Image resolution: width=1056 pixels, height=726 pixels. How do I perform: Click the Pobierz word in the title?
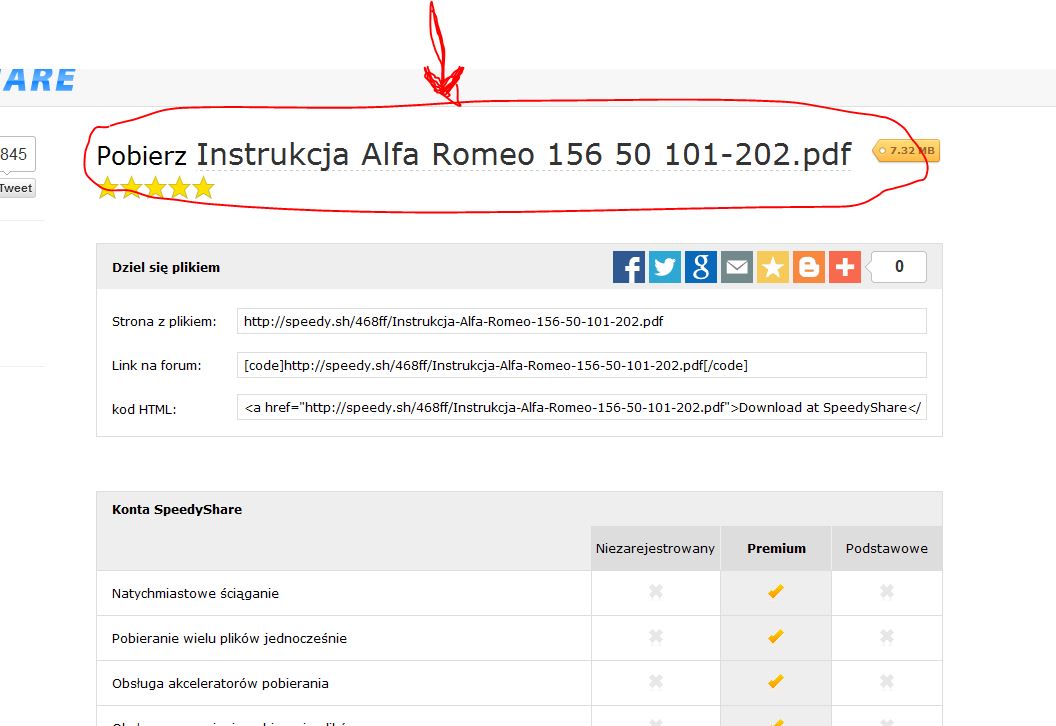(x=141, y=156)
